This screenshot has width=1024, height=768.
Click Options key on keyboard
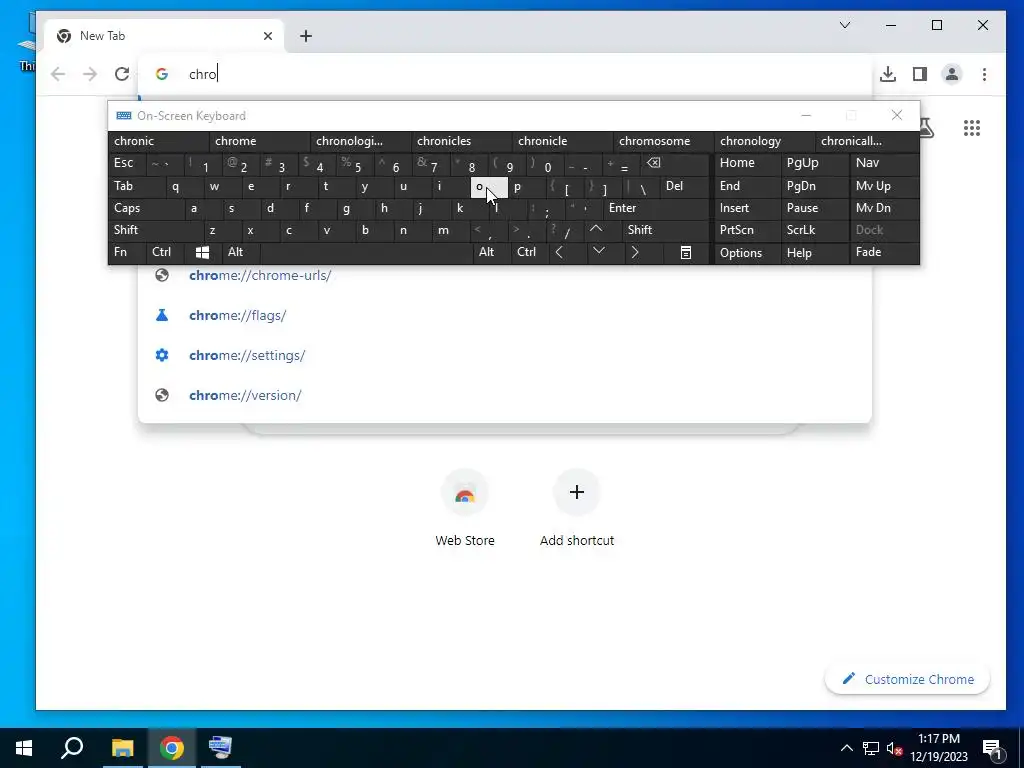(746, 253)
